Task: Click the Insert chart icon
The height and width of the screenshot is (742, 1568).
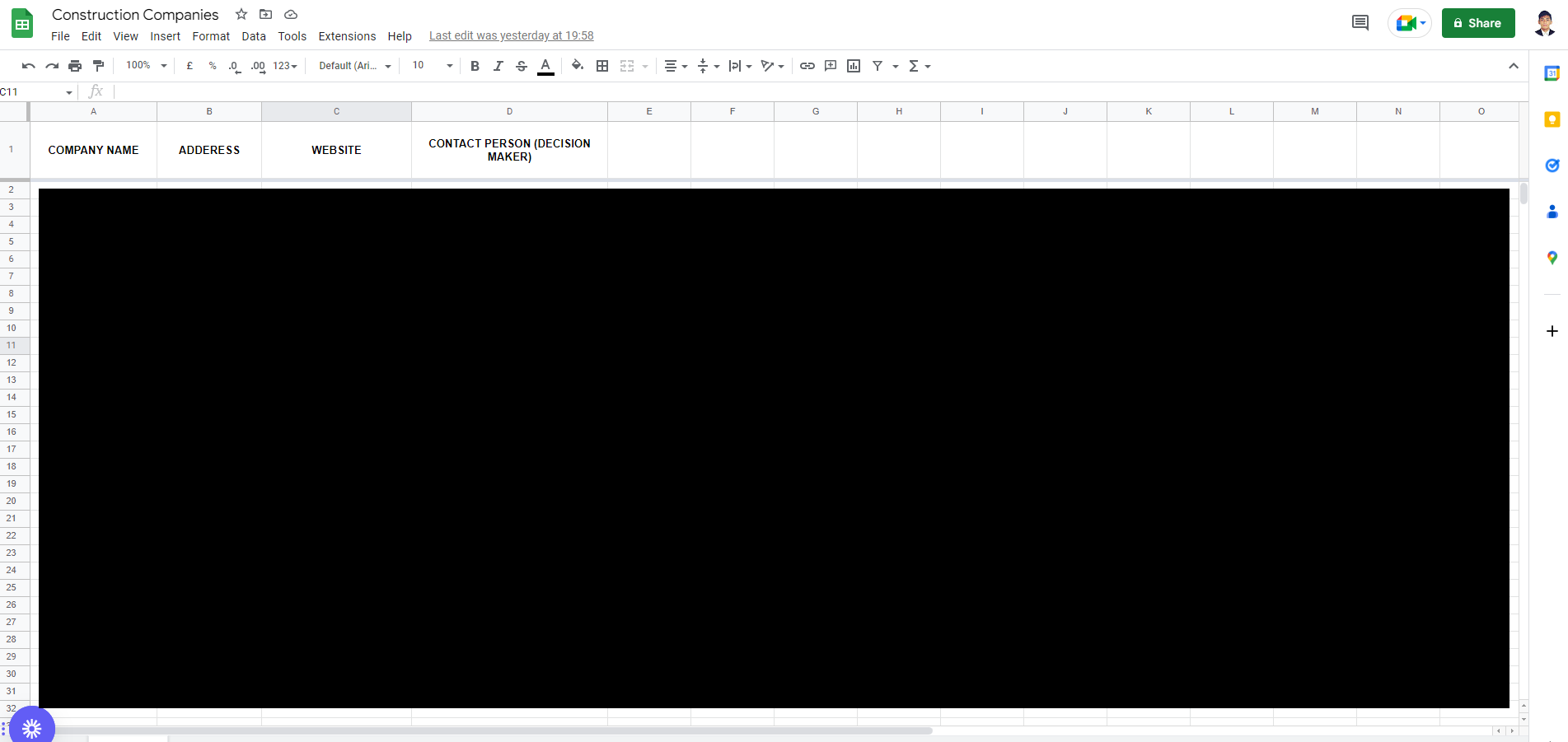Action: 854,66
